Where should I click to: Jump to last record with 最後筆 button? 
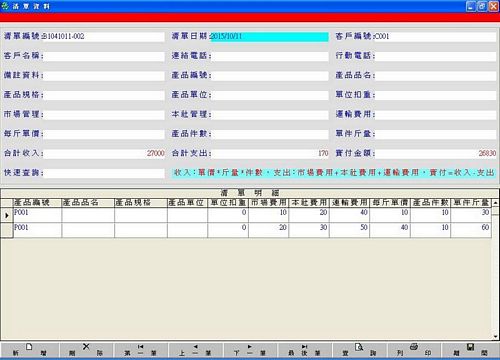click(304, 350)
